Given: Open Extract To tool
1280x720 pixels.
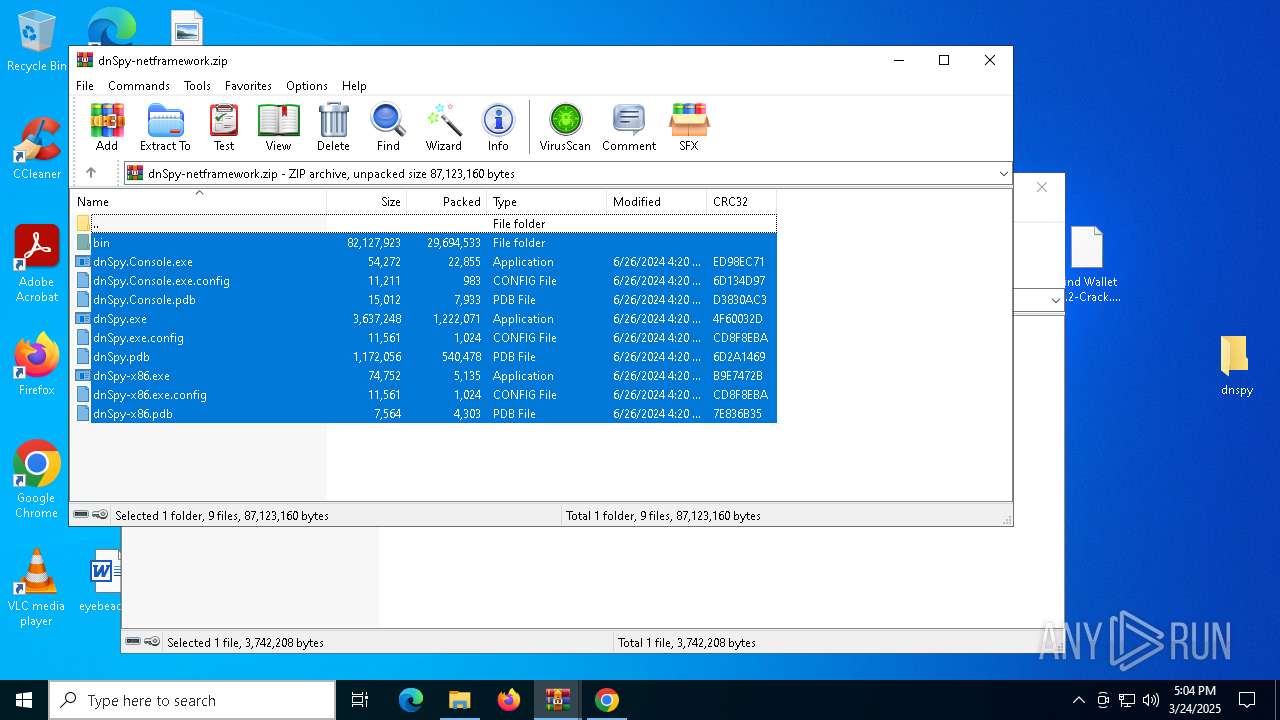Looking at the screenshot, I should tap(165, 127).
